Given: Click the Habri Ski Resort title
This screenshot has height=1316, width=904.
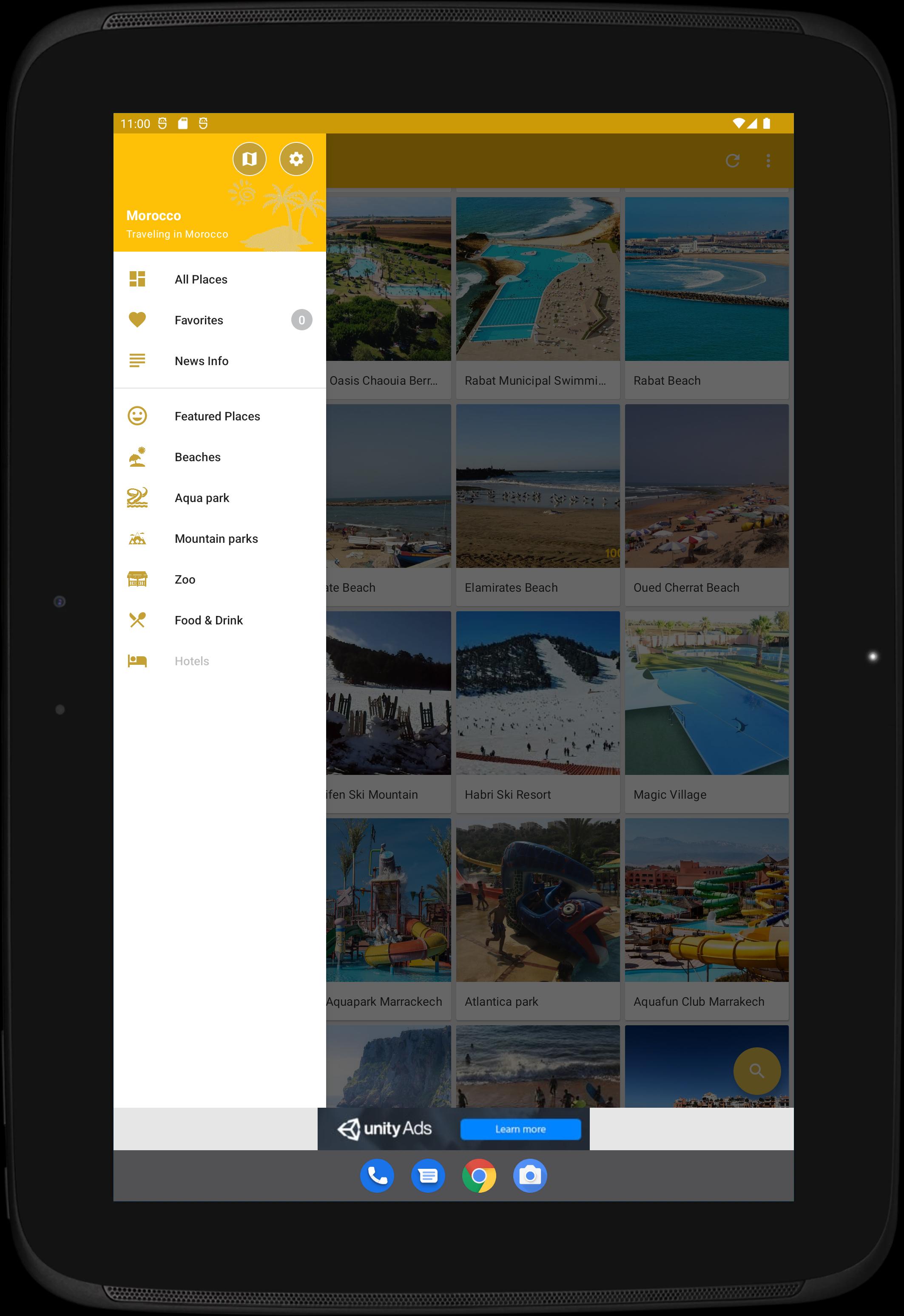Looking at the screenshot, I should click(x=508, y=794).
